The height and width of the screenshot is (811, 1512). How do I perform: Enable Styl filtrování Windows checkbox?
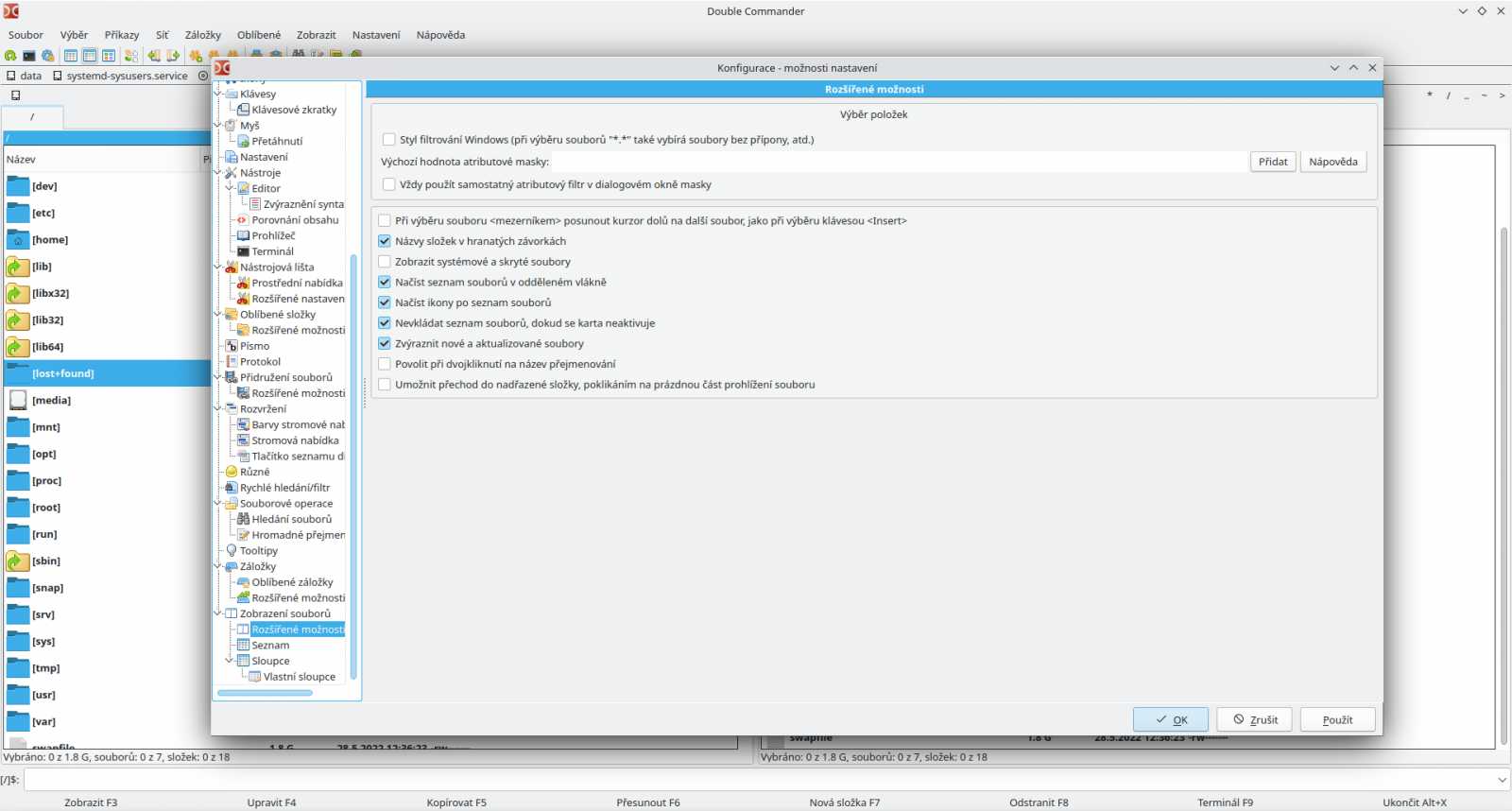pos(388,140)
